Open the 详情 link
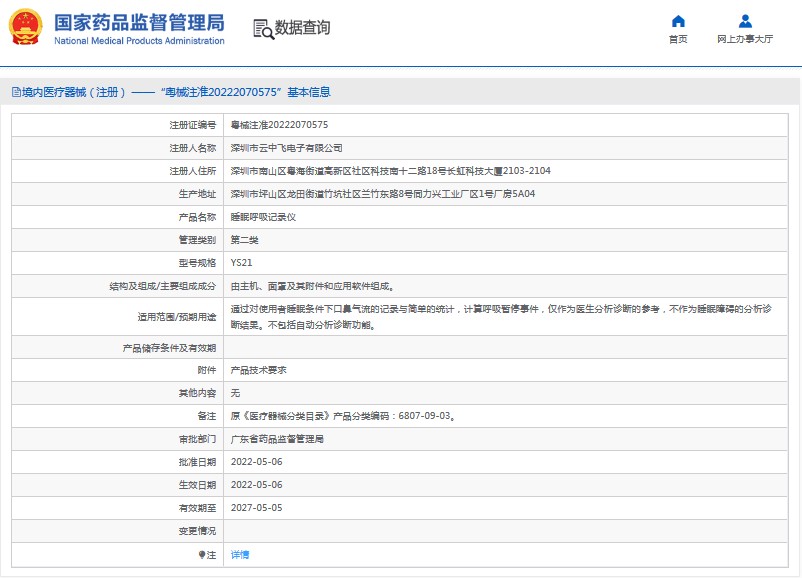 240,554
